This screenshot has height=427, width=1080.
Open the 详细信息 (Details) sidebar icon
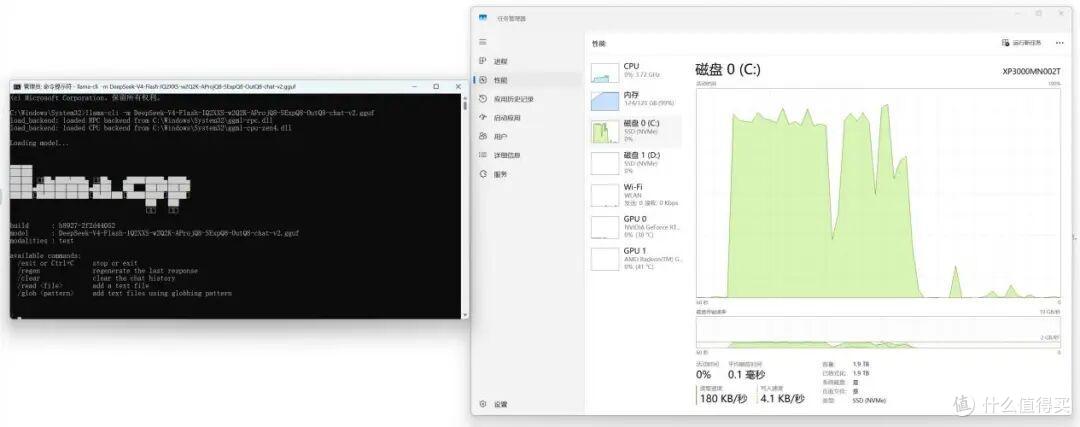pos(483,155)
